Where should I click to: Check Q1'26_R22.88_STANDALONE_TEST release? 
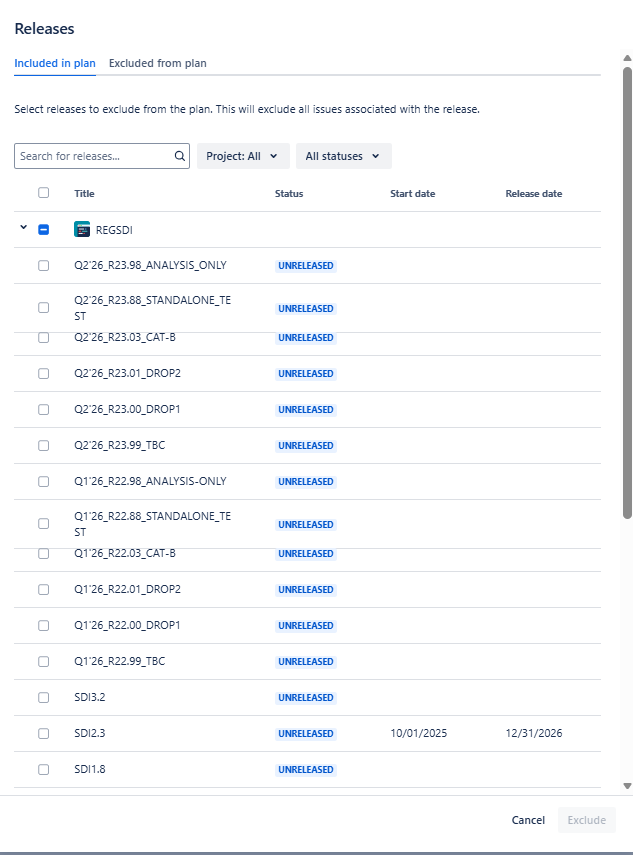coord(44,524)
